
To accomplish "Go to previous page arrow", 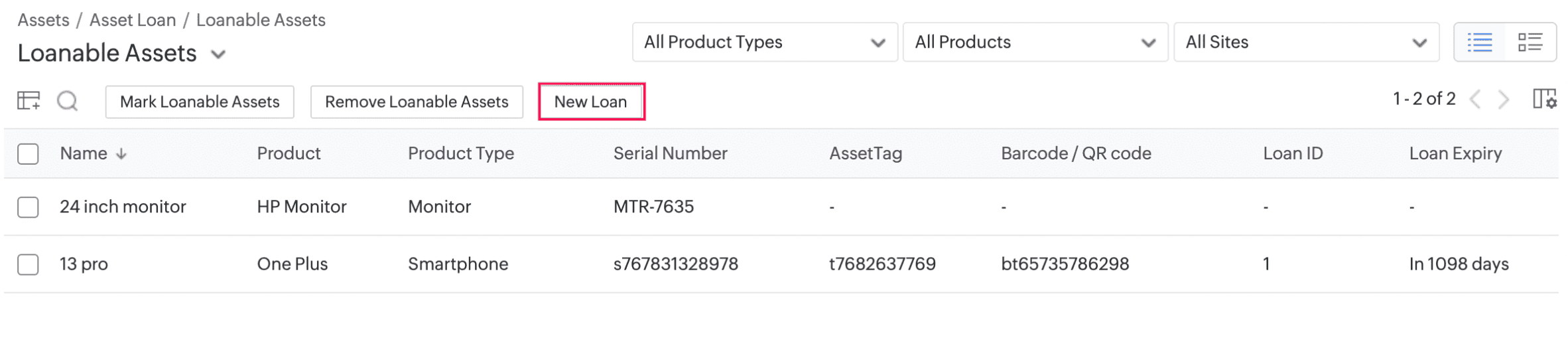I will (x=1475, y=100).
